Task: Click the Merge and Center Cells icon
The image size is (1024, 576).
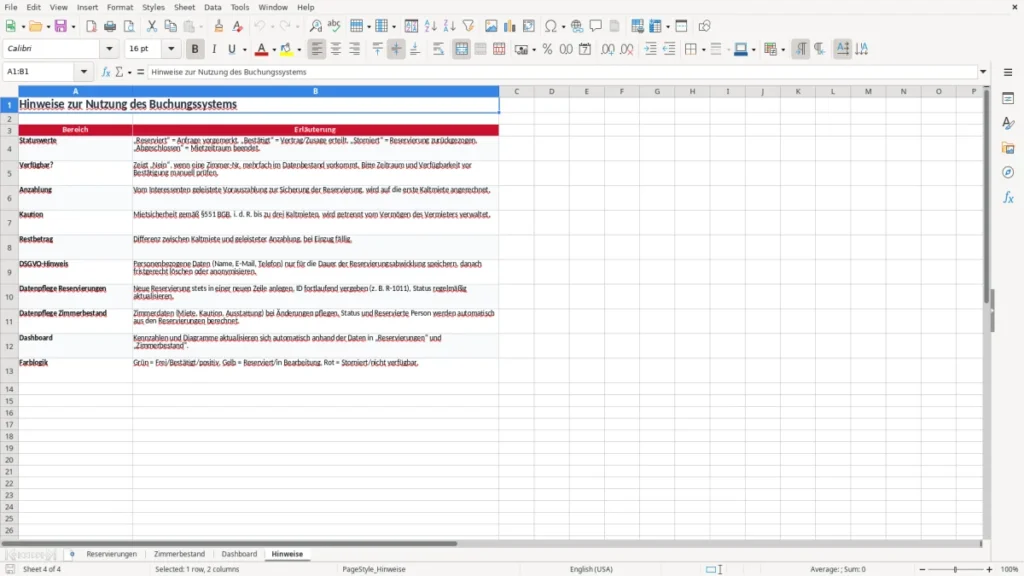Action: point(461,49)
